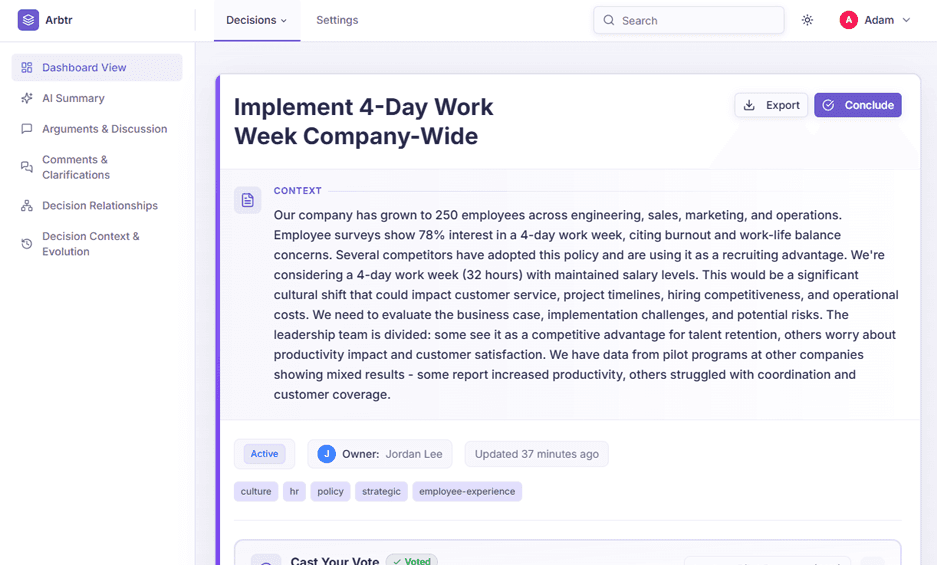Click the Owner: Jordan Lee chip
The width and height of the screenshot is (937, 565).
(x=379, y=454)
